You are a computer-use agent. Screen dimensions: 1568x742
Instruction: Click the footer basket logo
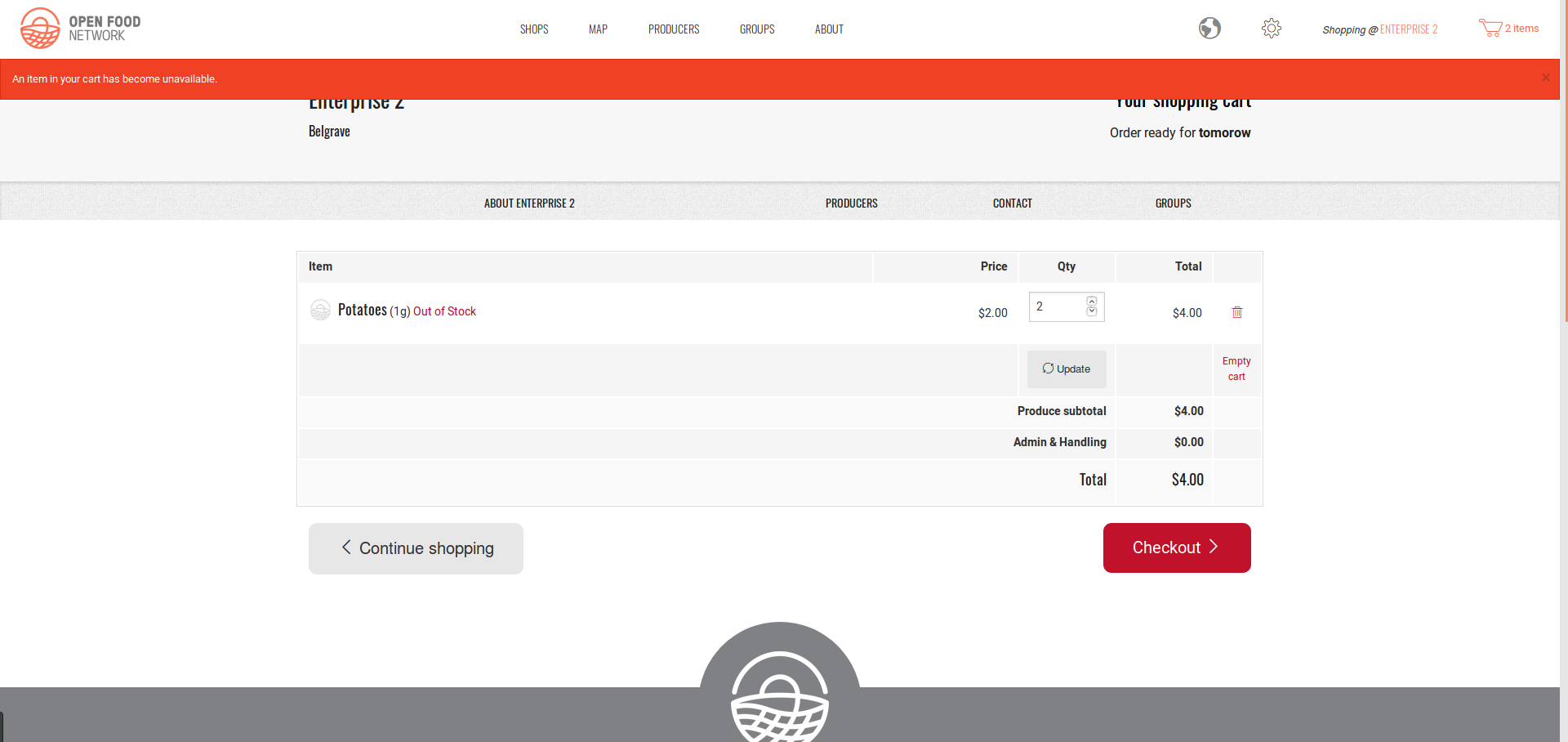pyautogui.click(x=780, y=695)
